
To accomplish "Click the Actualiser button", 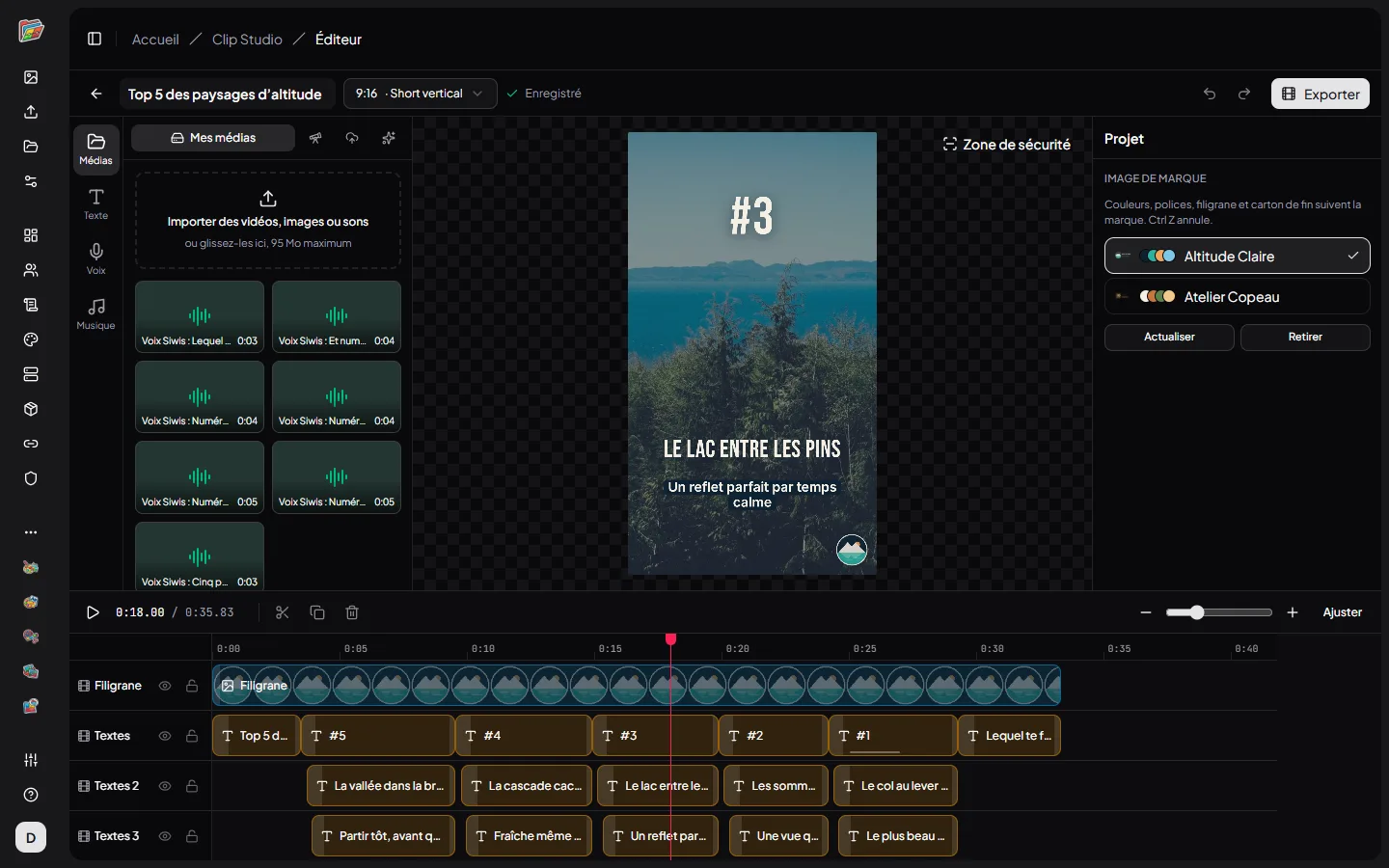I will point(1169,338).
